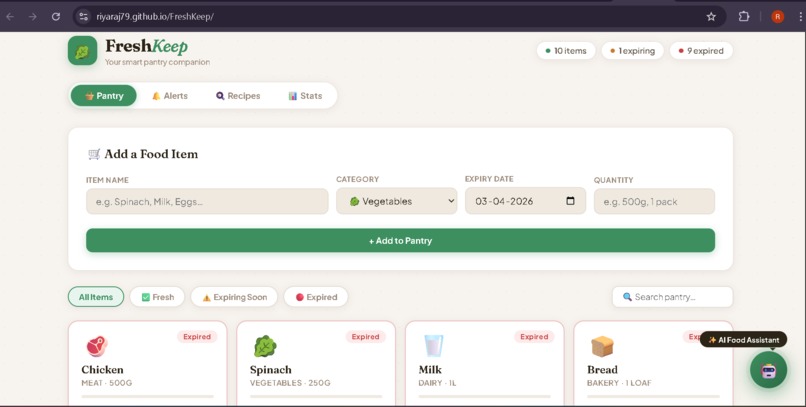The width and height of the screenshot is (806, 407).
Task: Click the Add to Pantry button
Action: point(400,240)
